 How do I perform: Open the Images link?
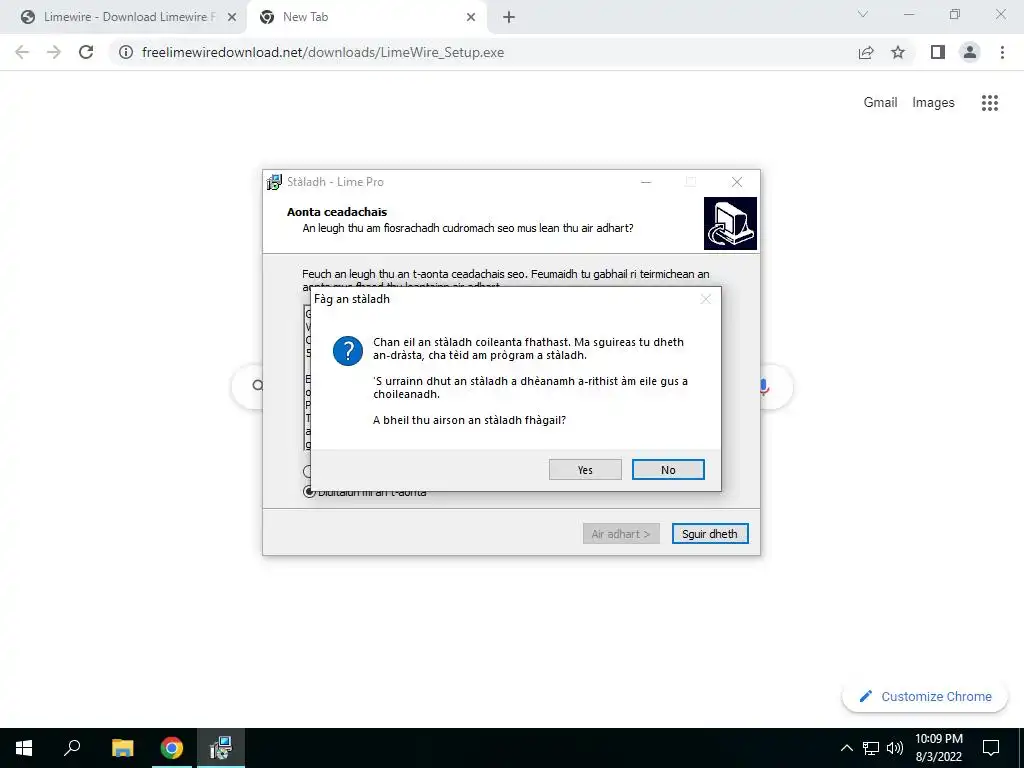coord(933,103)
